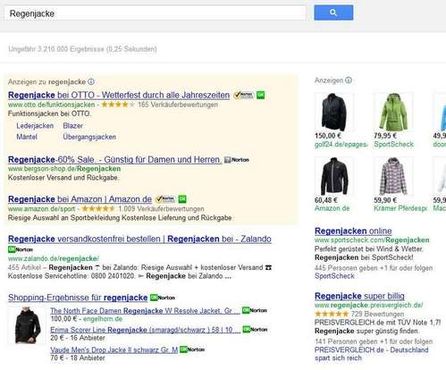The height and width of the screenshot is (370, 446).
Task: Open Mäntel sitelink
Action: coord(27,137)
